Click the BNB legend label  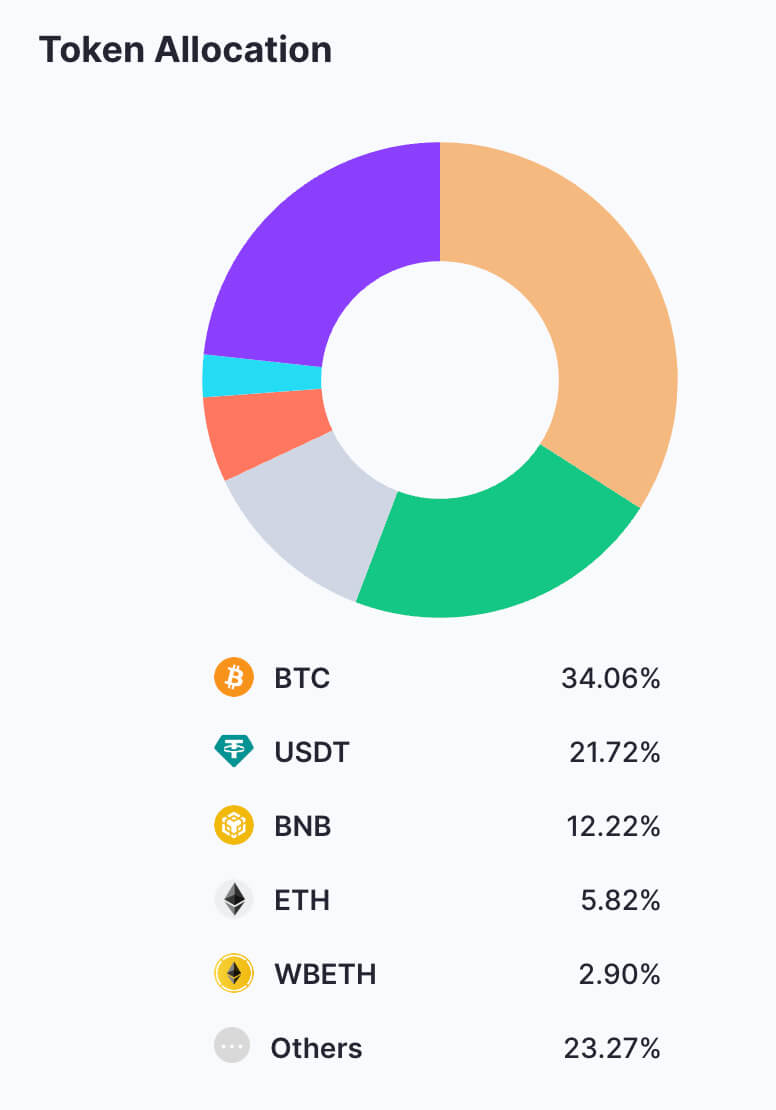pyautogui.click(x=303, y=826)
